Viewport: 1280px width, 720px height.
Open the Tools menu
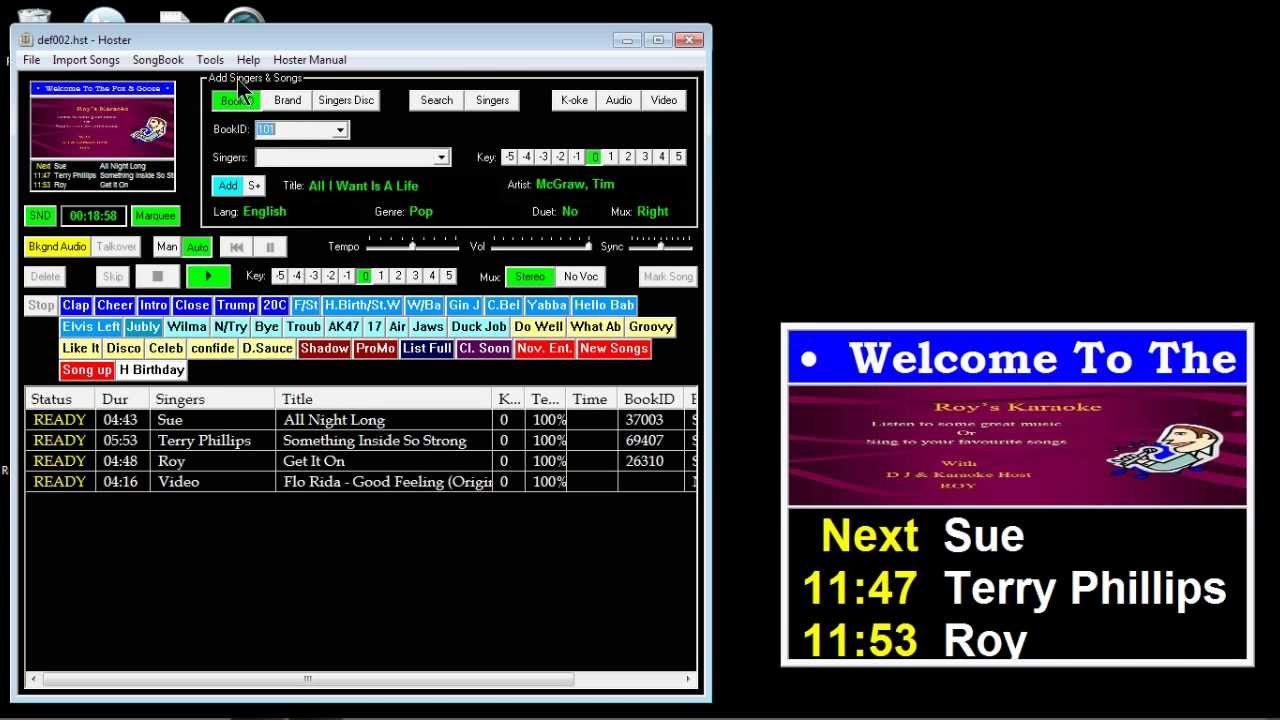tap(210, 60)
